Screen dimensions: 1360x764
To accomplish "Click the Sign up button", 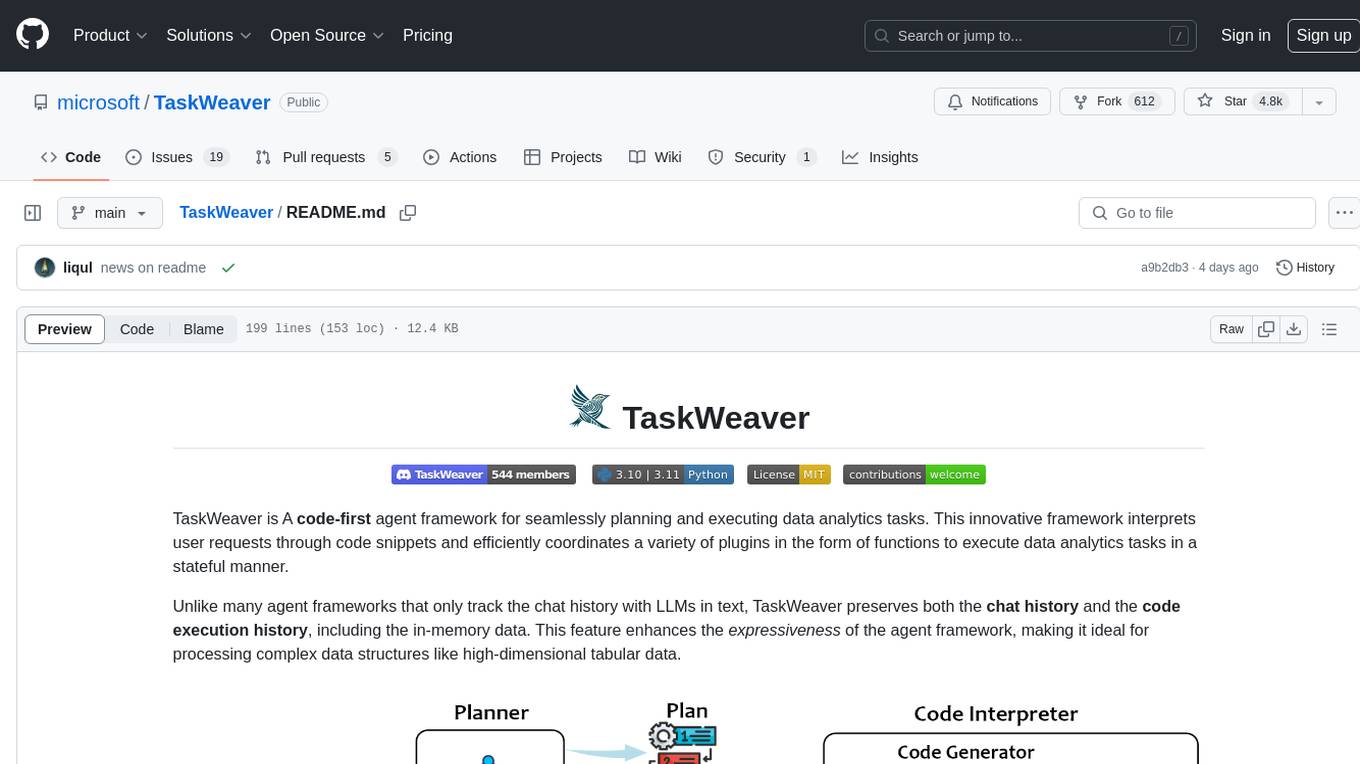I will pyautogui.click(x=1323, y=35).
